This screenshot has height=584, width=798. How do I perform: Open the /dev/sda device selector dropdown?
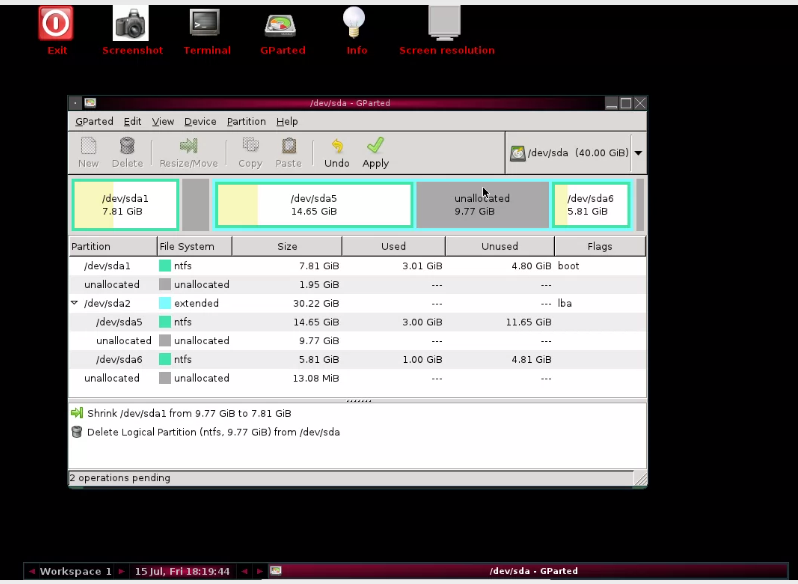638,153
